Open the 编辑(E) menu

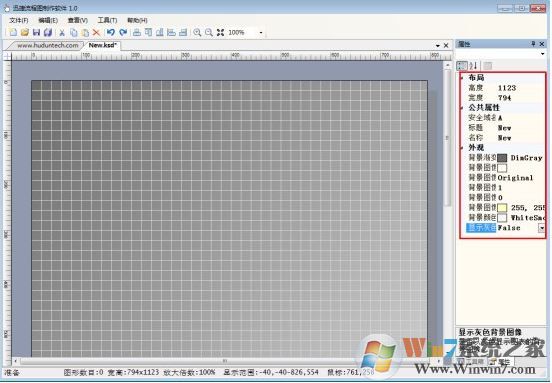(48, 20)
